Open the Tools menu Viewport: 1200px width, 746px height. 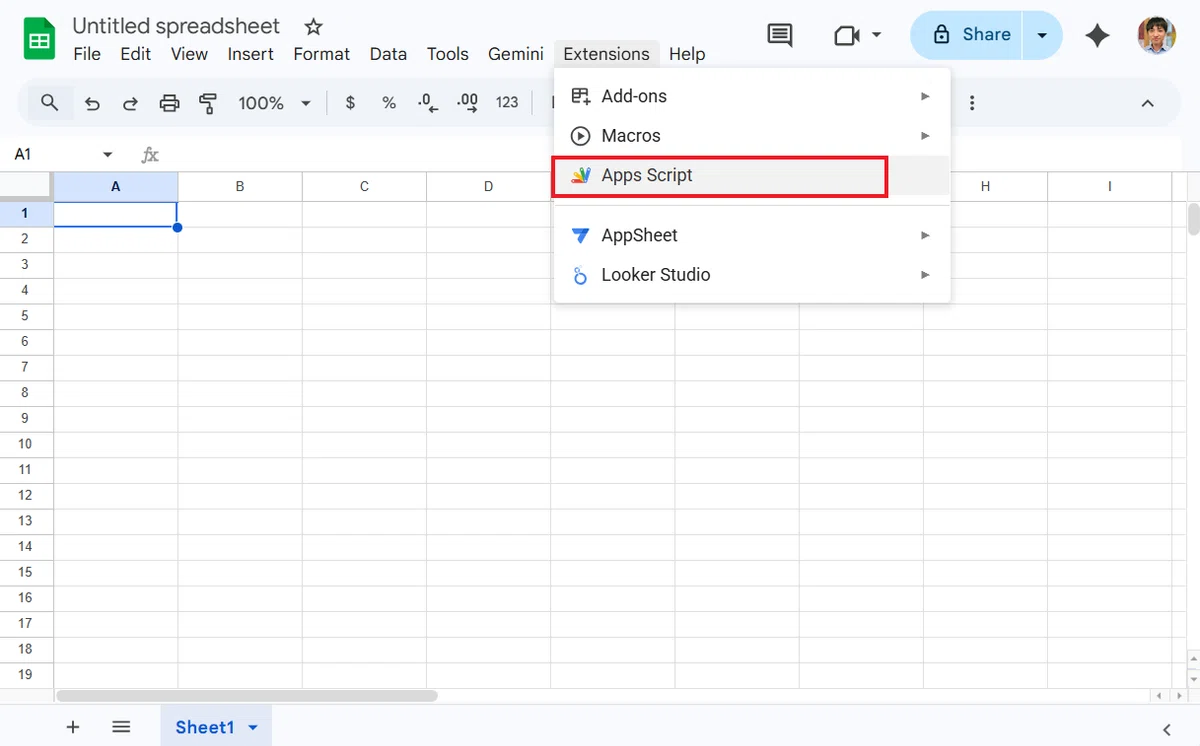[447, 54]
